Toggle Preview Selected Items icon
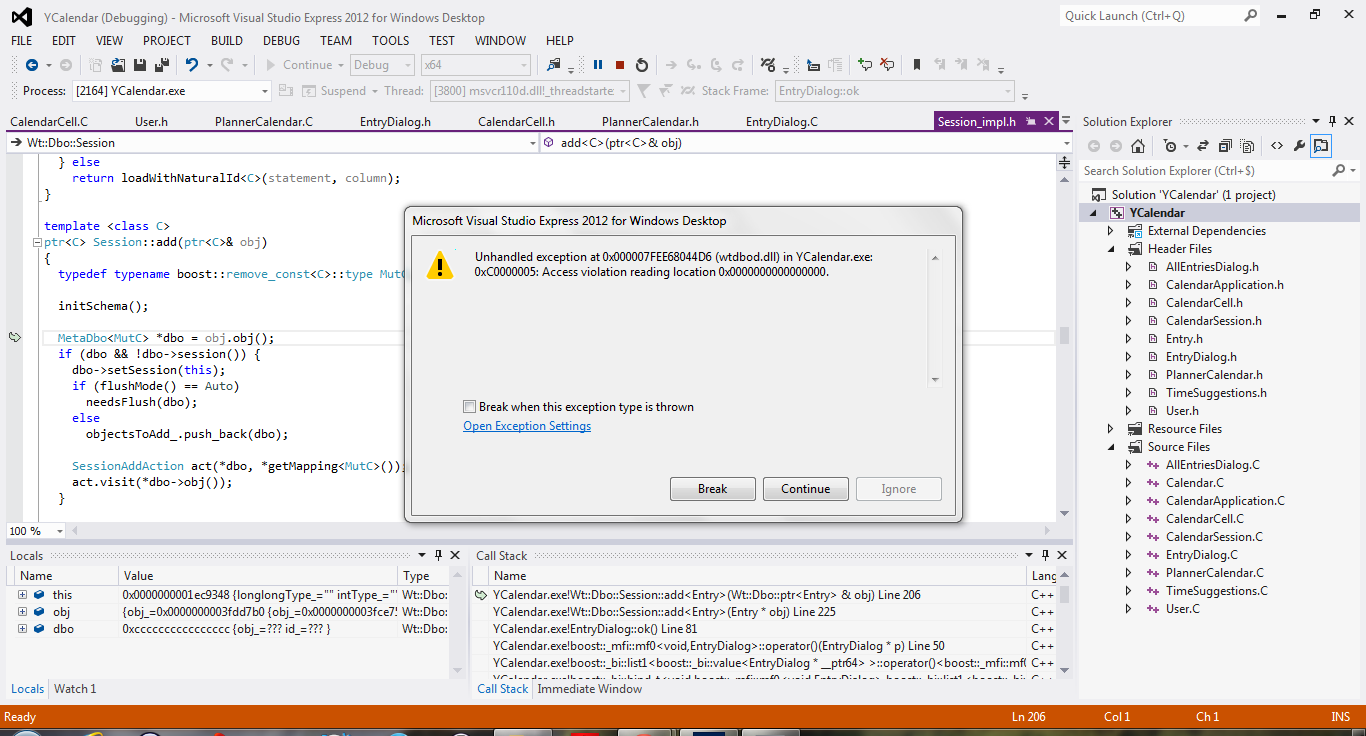This screenshot has height=736, width=1366. (1321, 146)
